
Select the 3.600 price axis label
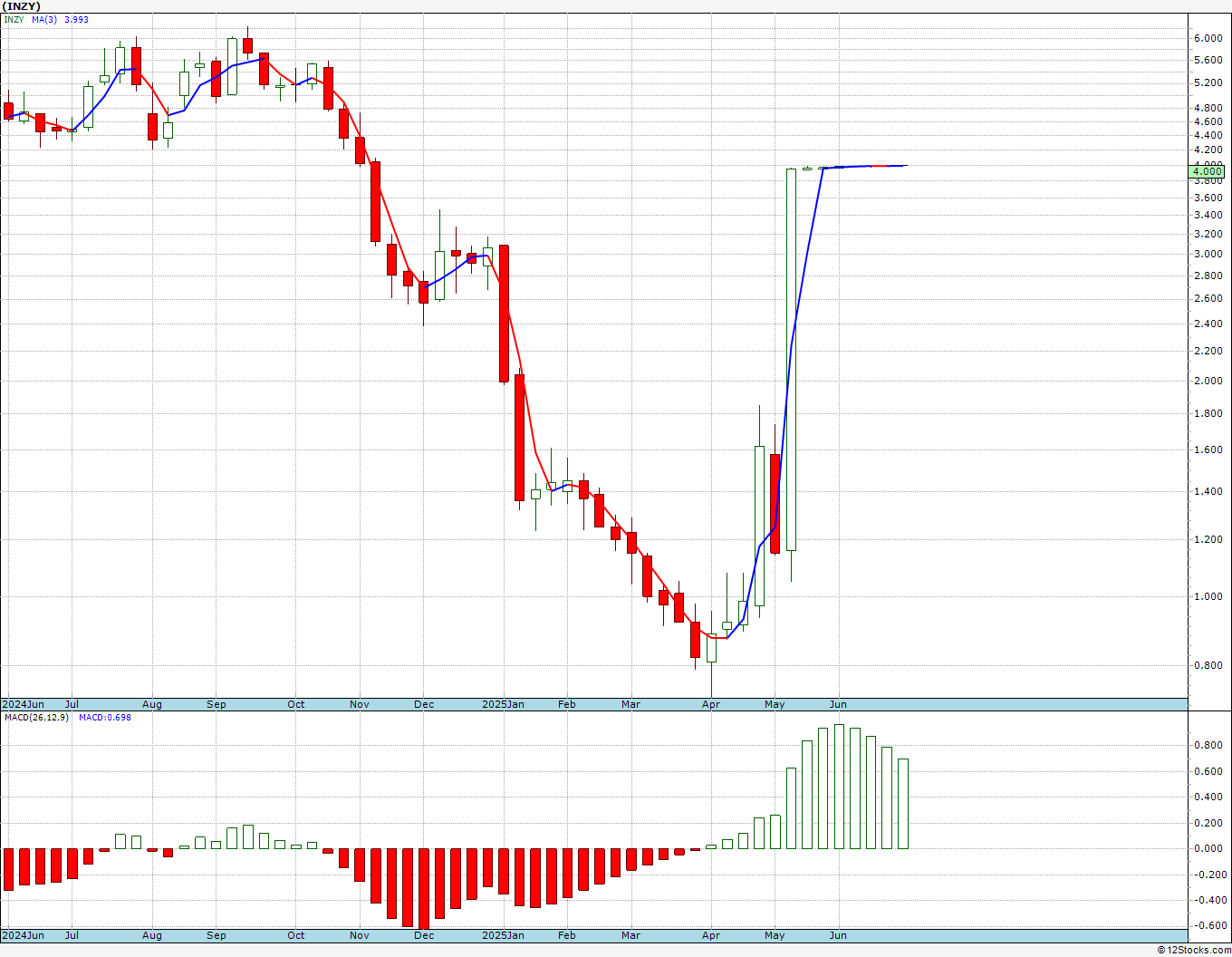(1208, 197)
